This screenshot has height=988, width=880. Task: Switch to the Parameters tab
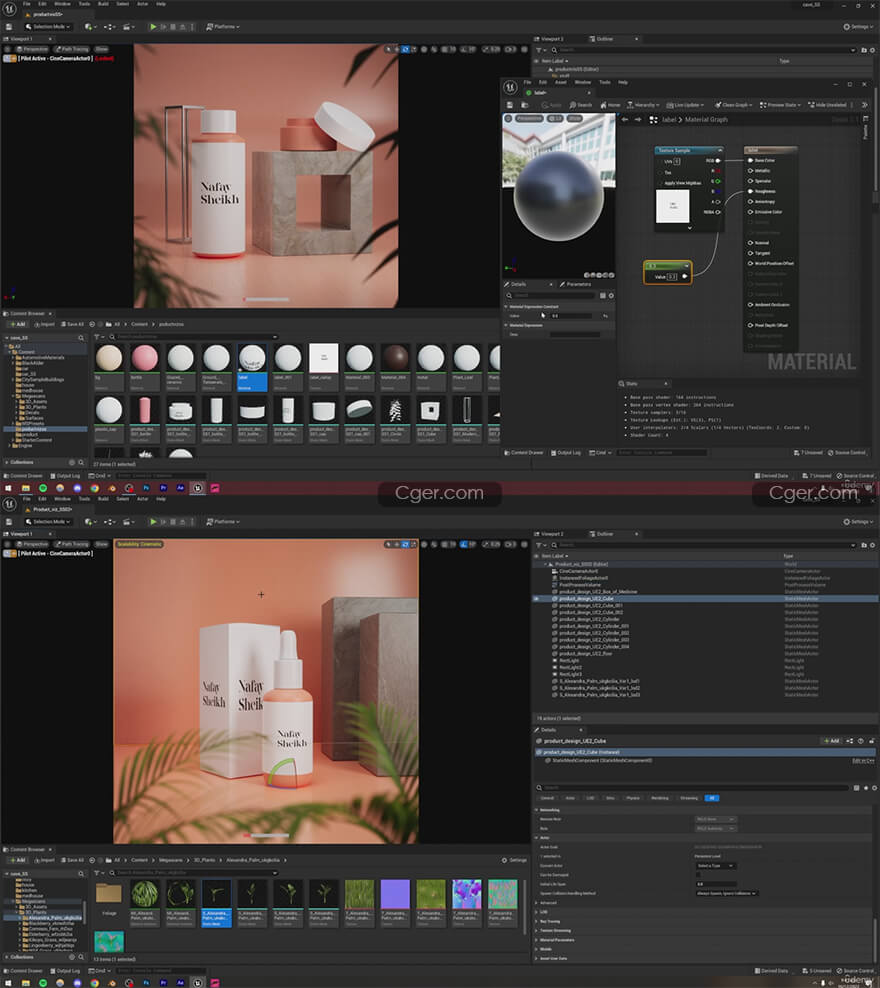(578, 284)
